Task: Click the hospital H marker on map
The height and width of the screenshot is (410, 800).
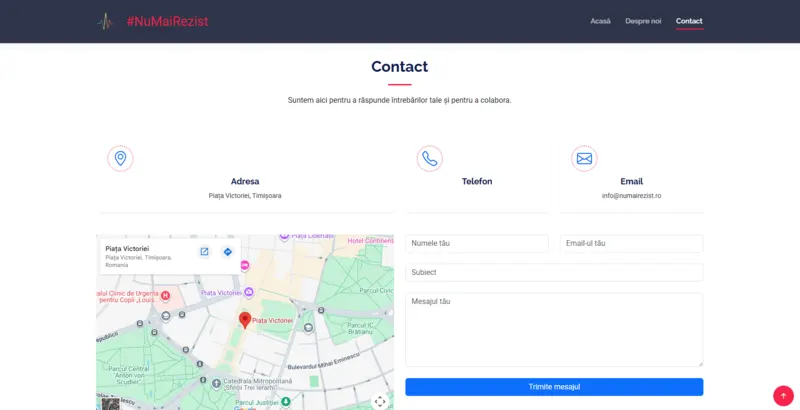Action: point(165,295)
